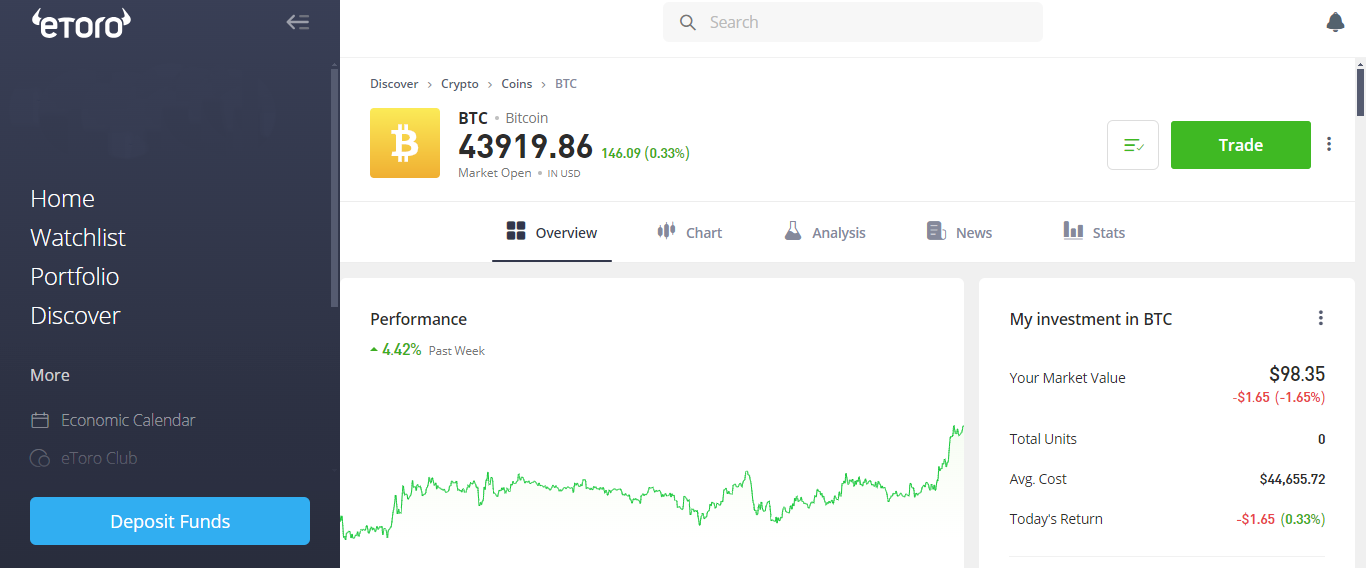Open notifications bell
This screenshot has height=568, width=1366.
1335,22
